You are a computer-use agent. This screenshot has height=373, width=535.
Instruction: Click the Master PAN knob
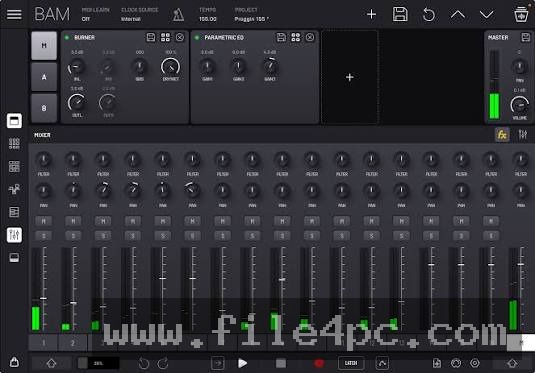coord(519,67)
